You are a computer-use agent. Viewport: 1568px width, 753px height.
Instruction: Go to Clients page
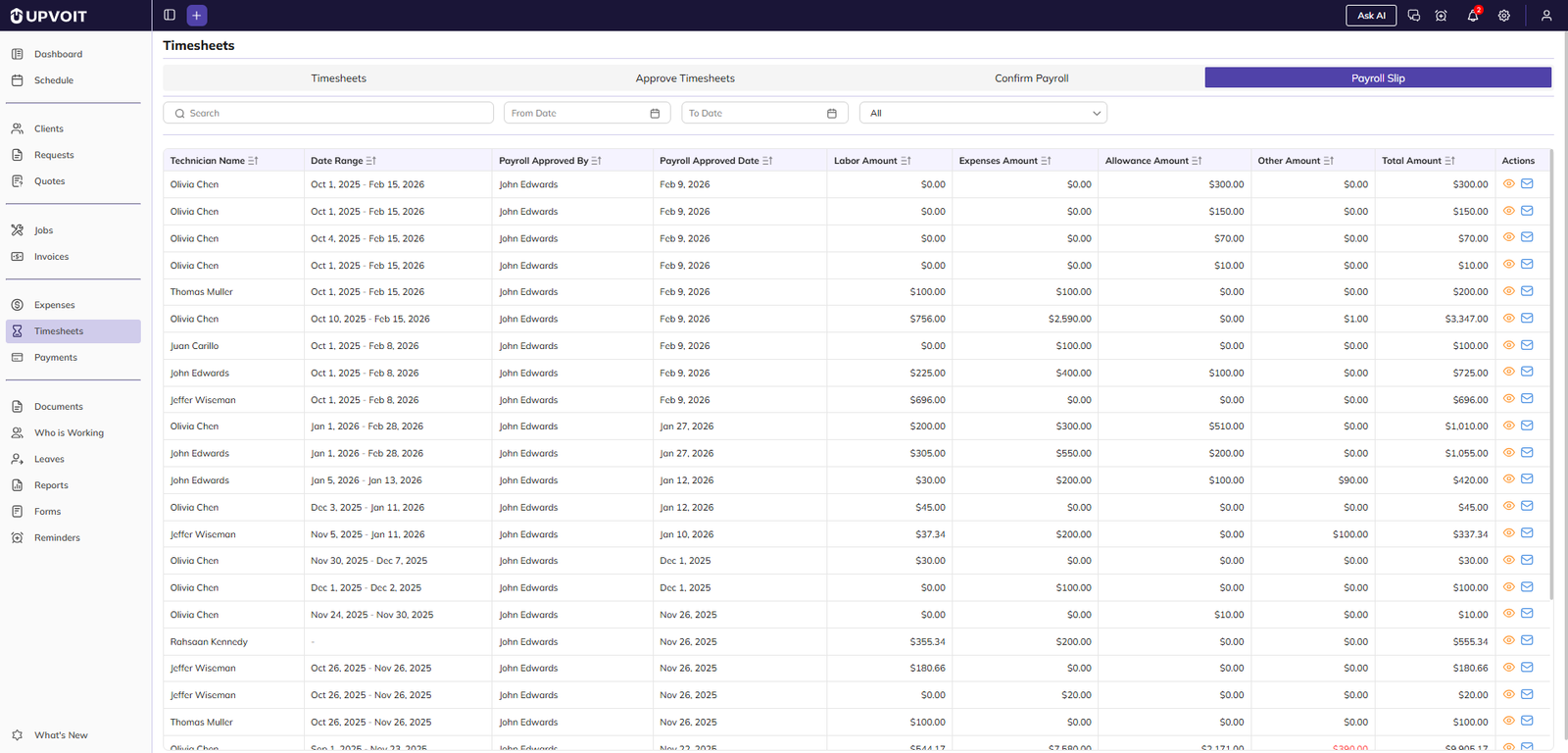pos(73,128)
